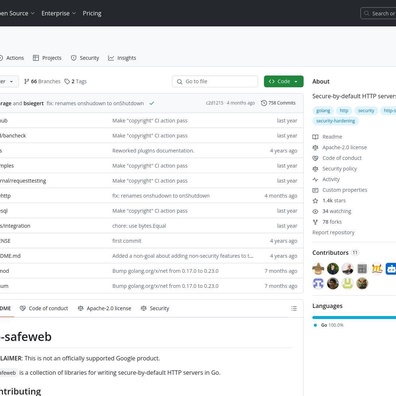Open the Apache-2.0 license sidebar link
The width and height of the screenshot is (396, 396).
pyautogui.click(x=340, y=147)
